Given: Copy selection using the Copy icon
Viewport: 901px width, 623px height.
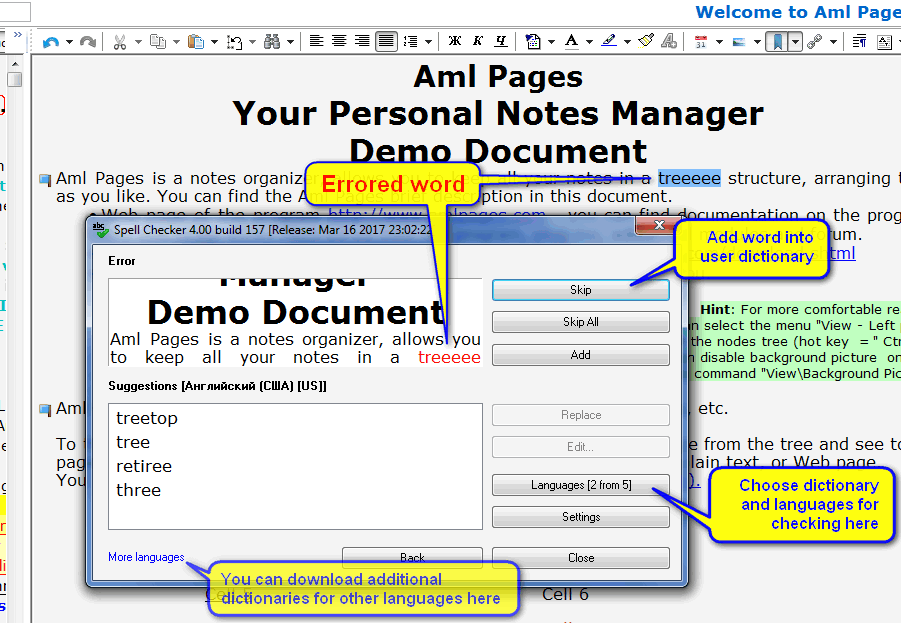Looking at the screenshot, I should tap(157, 42).
